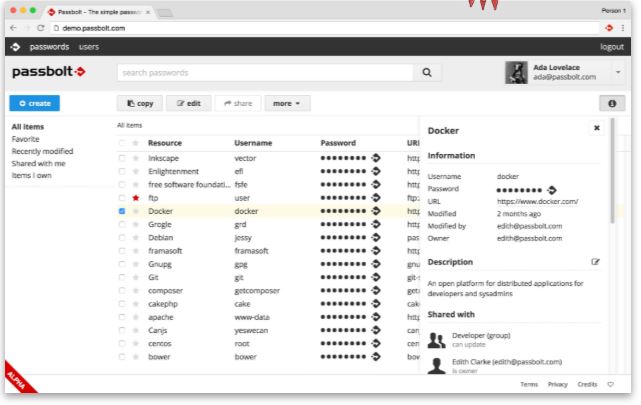641x405 pixels.
Task: Sort the table by the Username column header
Action: (253, 143)
